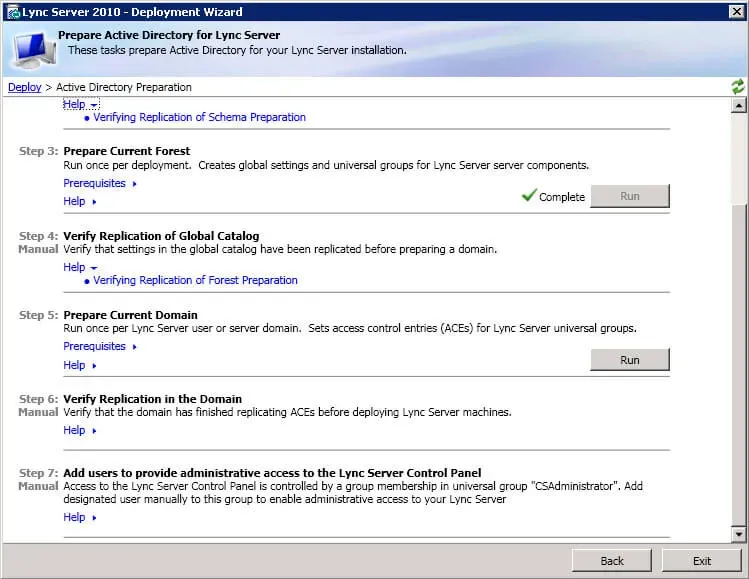Screen dimensions: 749x579
Task: Click the computer icon in header
Action: point(34,50)
